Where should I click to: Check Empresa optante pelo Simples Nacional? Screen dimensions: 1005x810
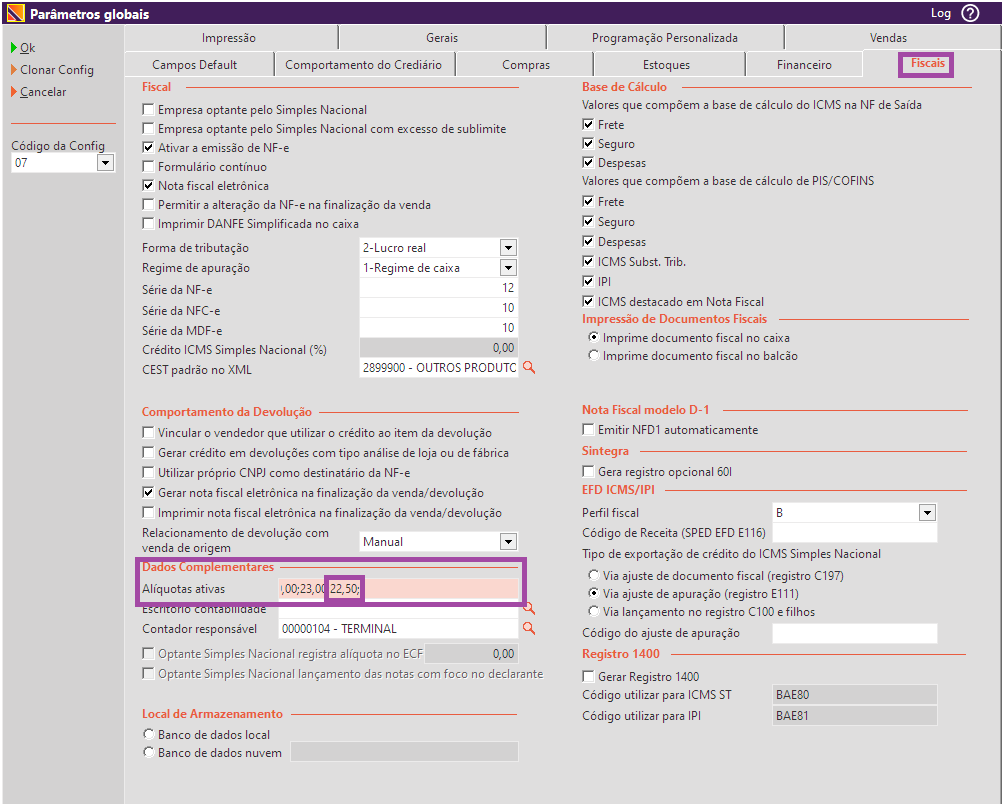(x=148, y=110)
